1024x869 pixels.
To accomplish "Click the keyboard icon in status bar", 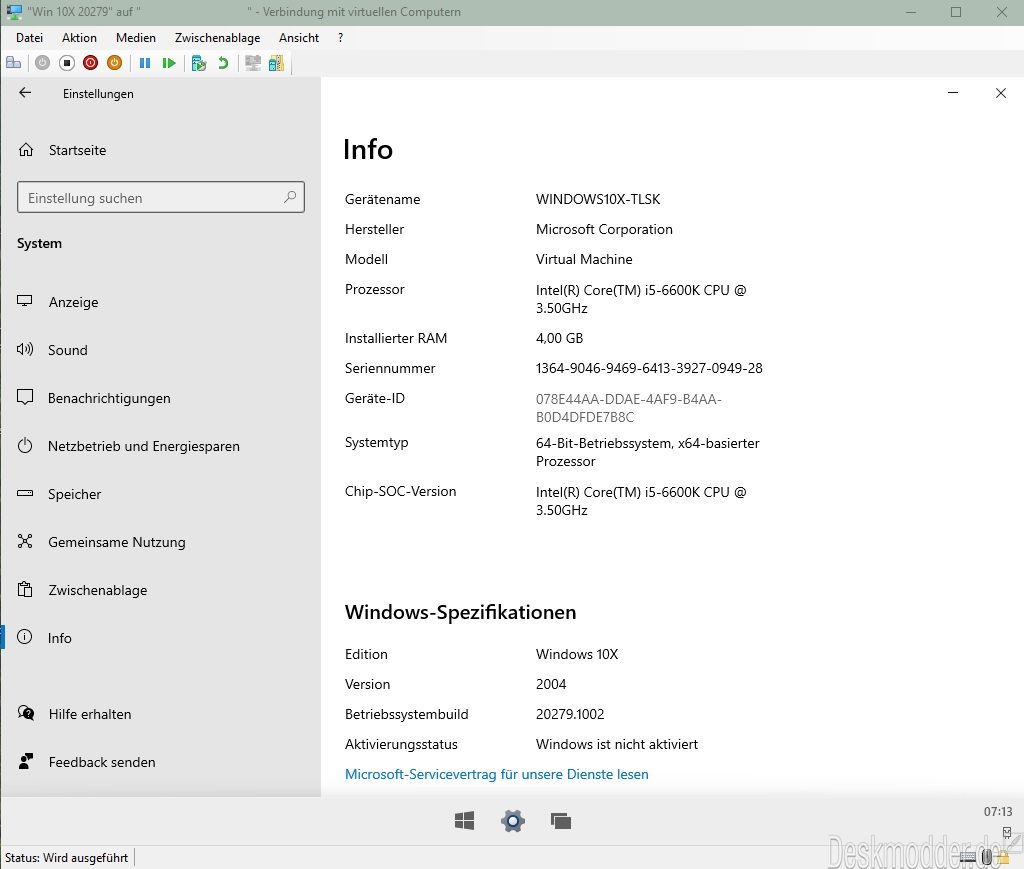I will click(x=968, y=857).
